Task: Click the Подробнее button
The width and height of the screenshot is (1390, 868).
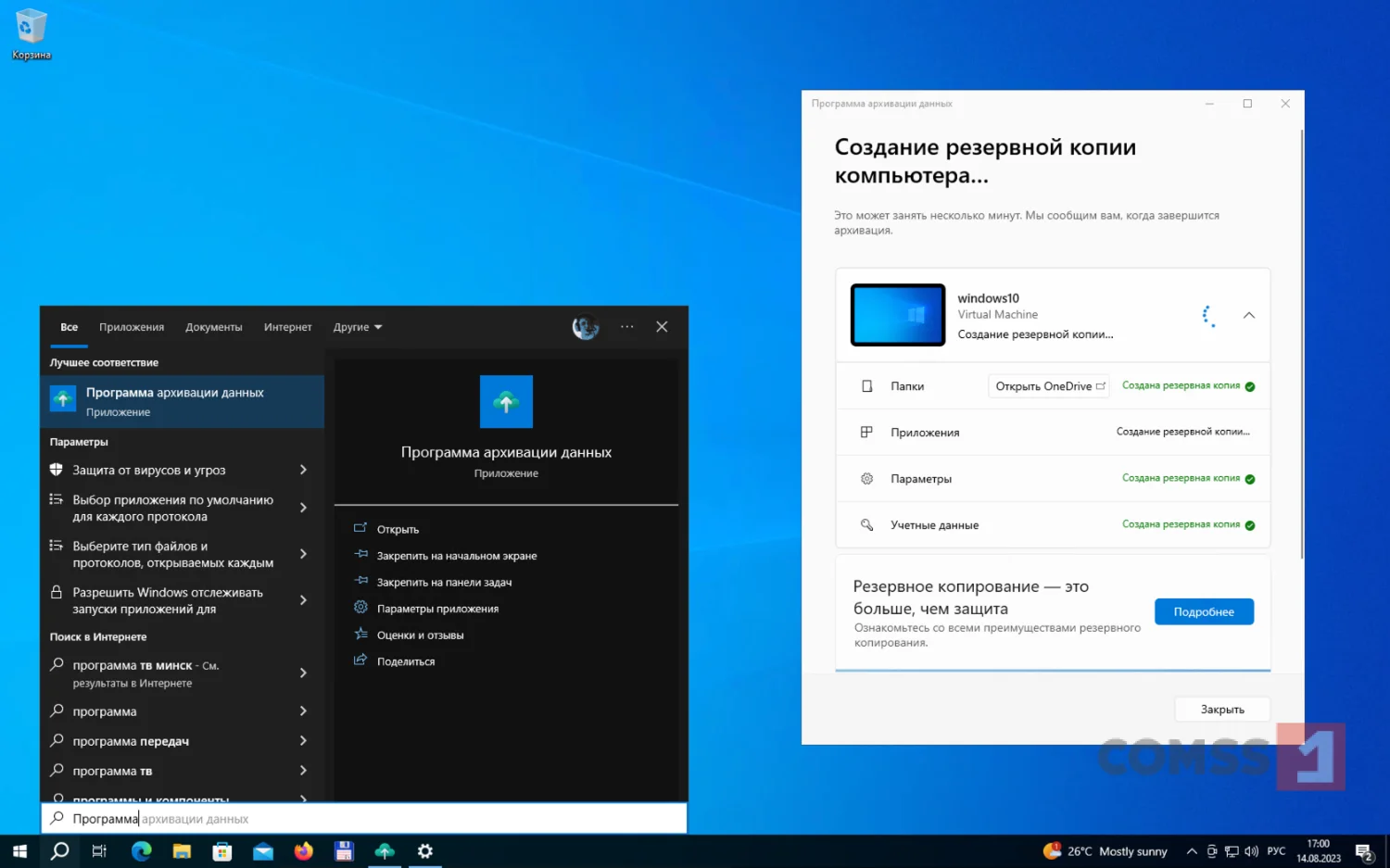Action: click(1204, 611)
